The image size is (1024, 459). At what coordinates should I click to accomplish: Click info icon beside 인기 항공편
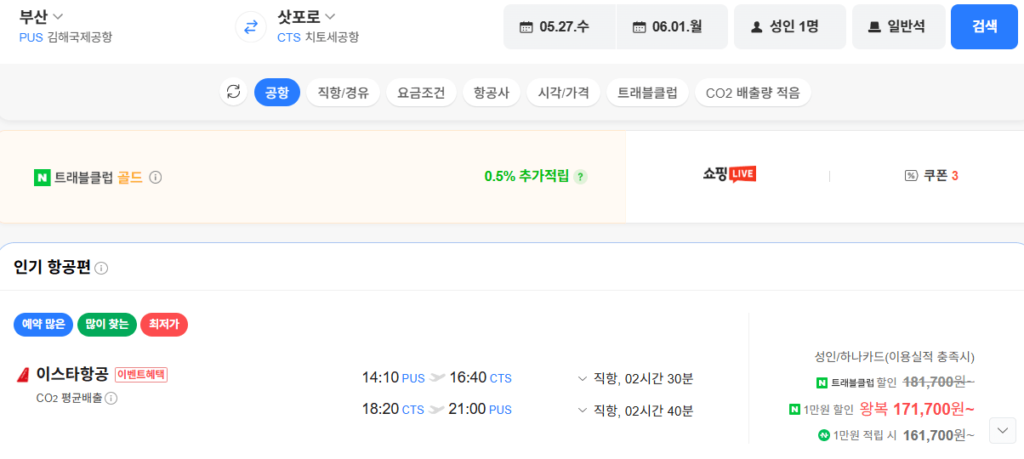point(102,268)
